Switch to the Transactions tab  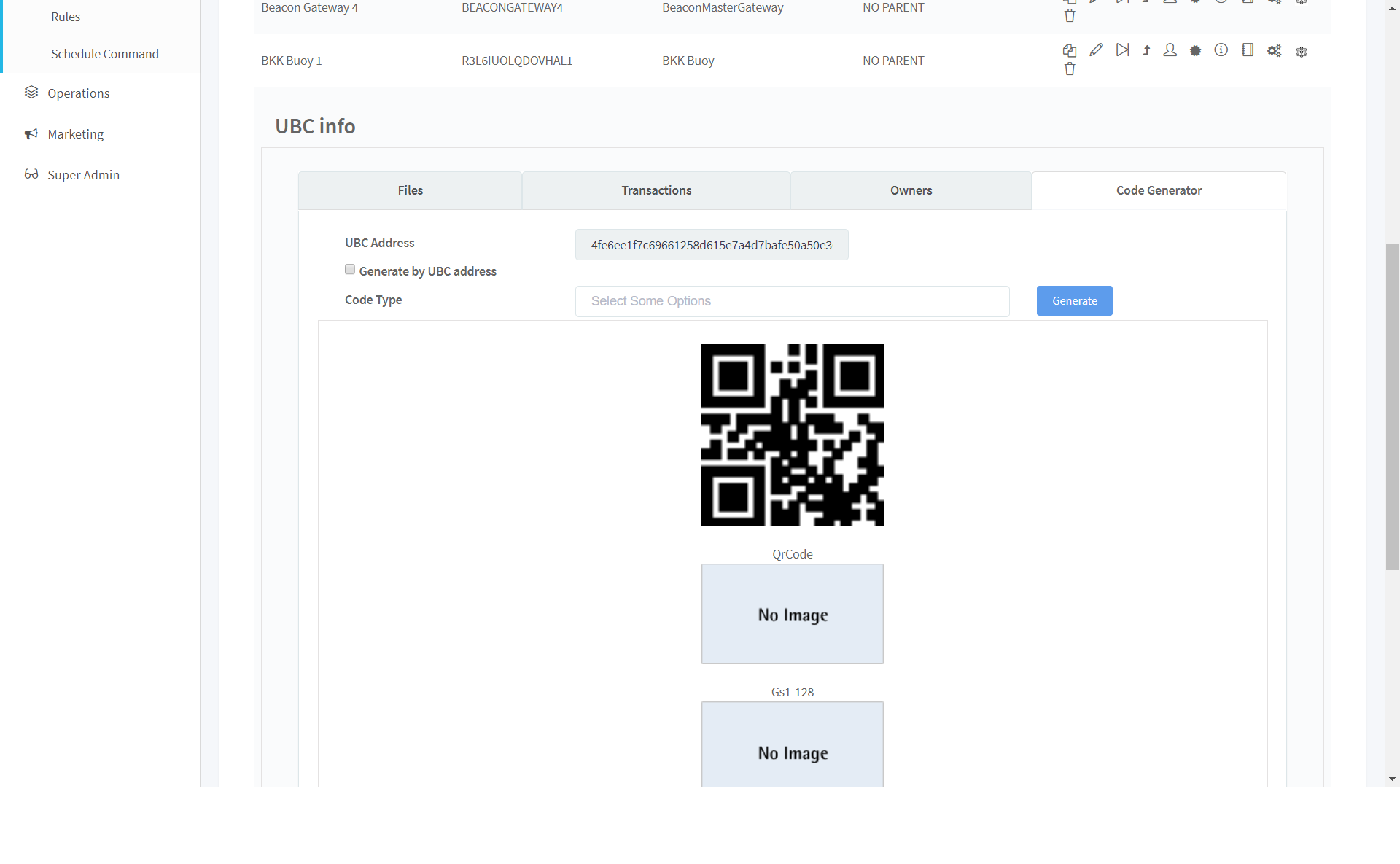656,190
